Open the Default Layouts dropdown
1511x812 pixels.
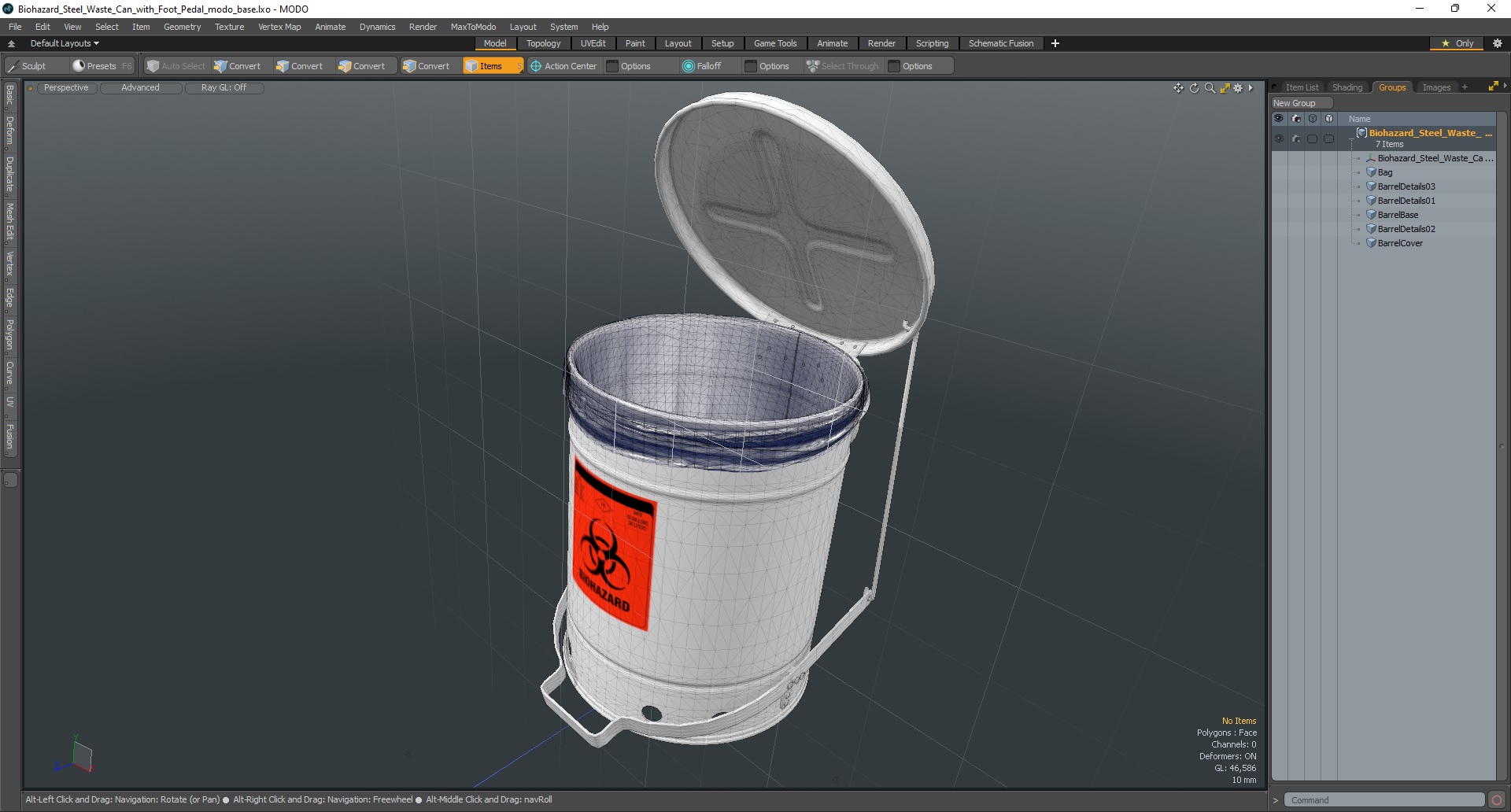65,43
